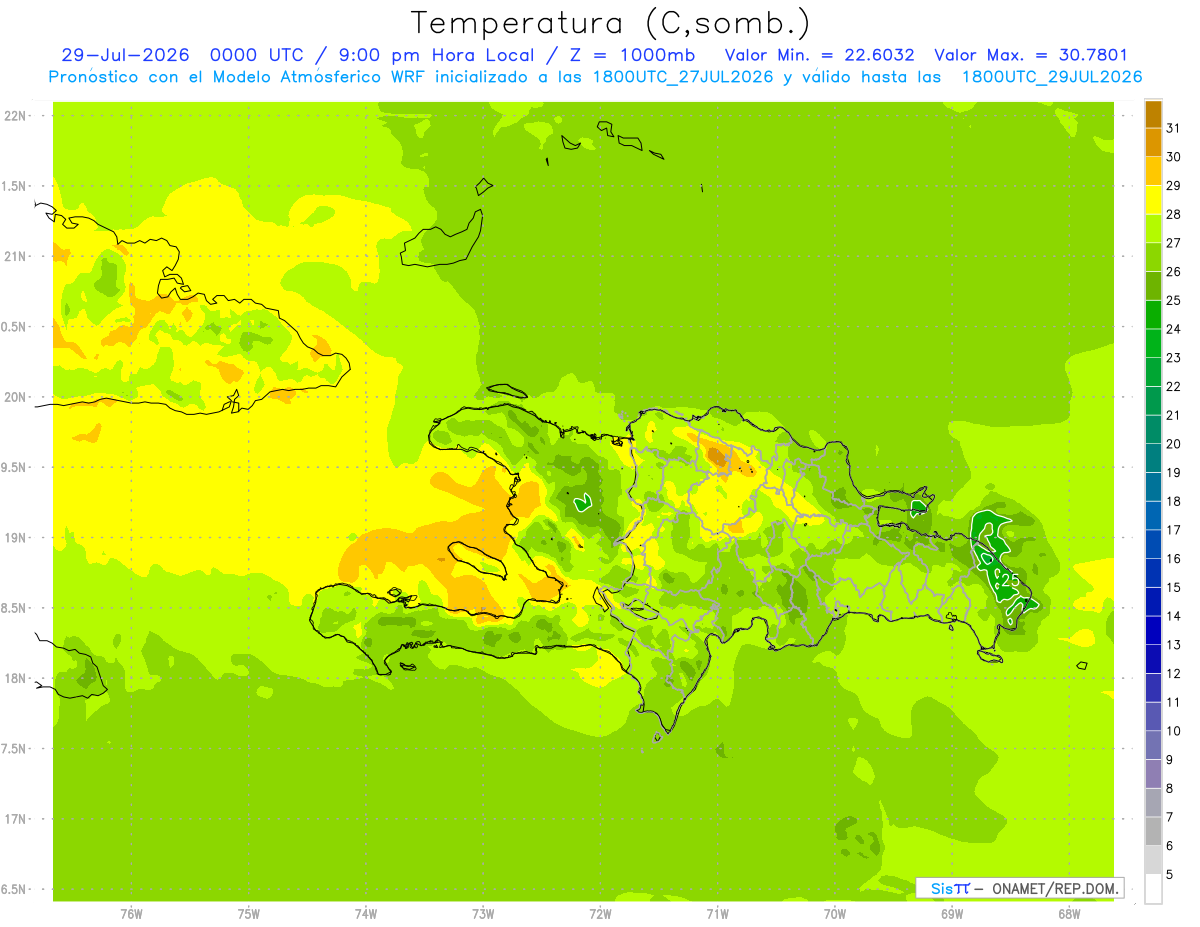Click the '20N' latitude axis label

(x=16, y=397)
